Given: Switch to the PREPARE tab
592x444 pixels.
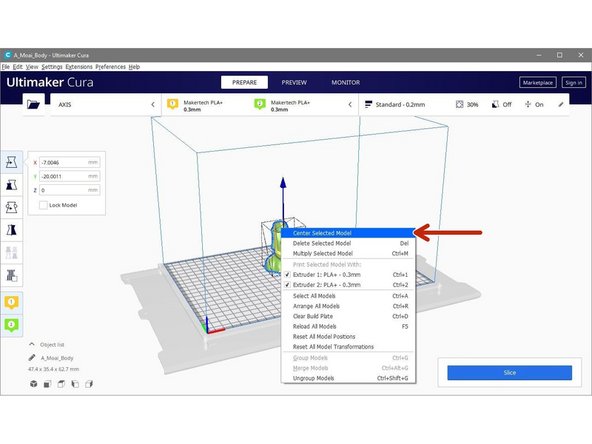Looking at the screenshot, I should (x=244, y=82).
